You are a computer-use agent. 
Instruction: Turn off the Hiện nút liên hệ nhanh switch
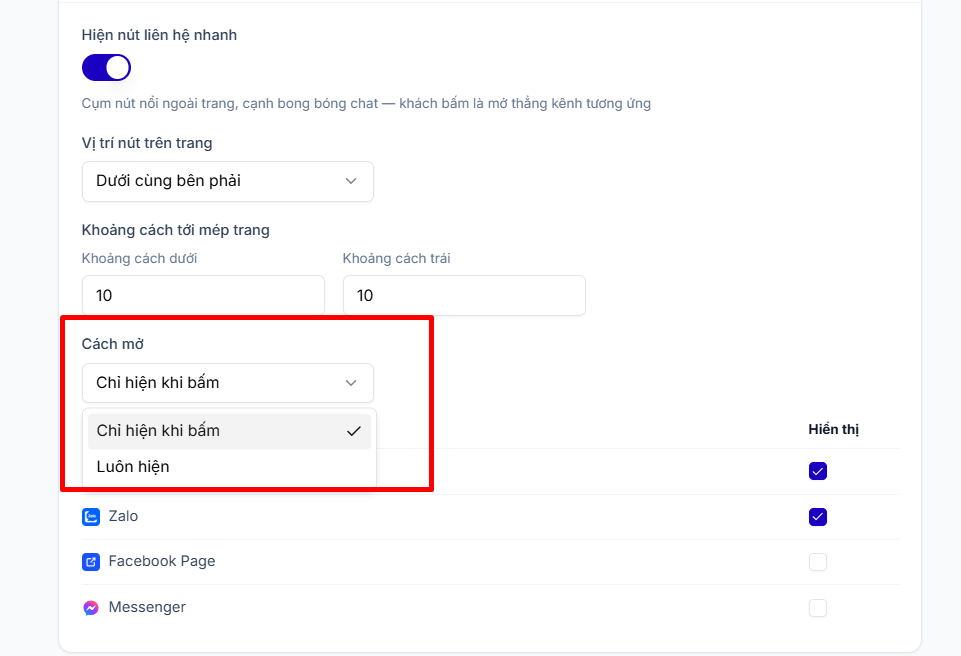(106, 67)
